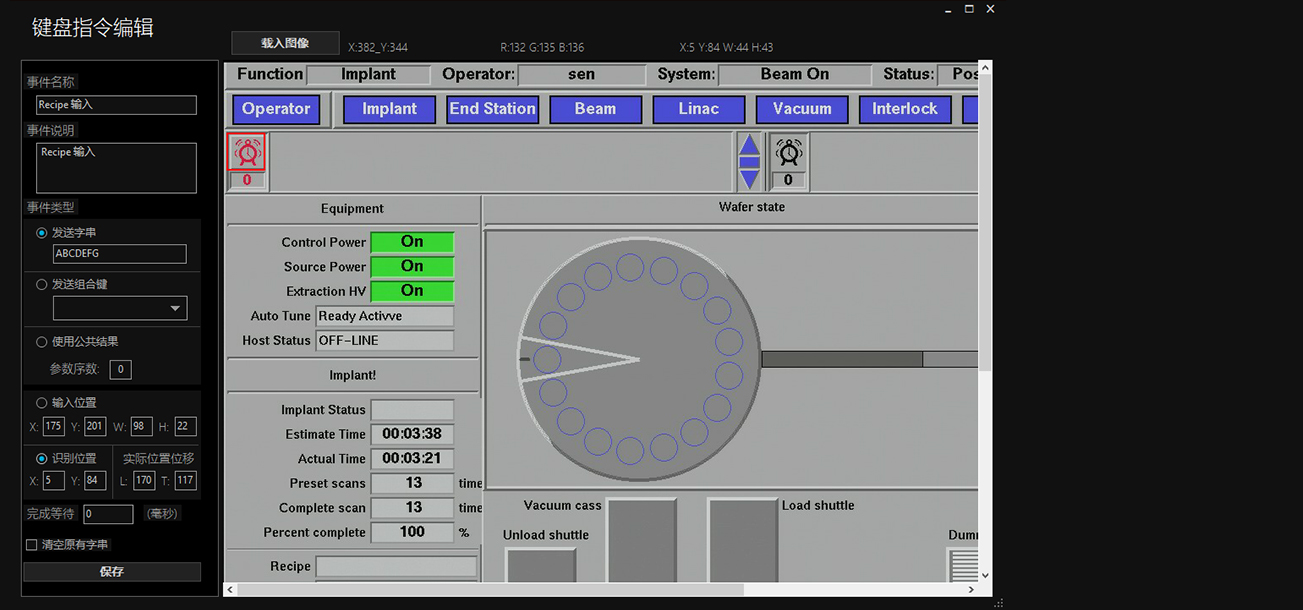The image size is (1303, 610).
Task: Click the blue up arrow
Action: click(x=749, y=145)
